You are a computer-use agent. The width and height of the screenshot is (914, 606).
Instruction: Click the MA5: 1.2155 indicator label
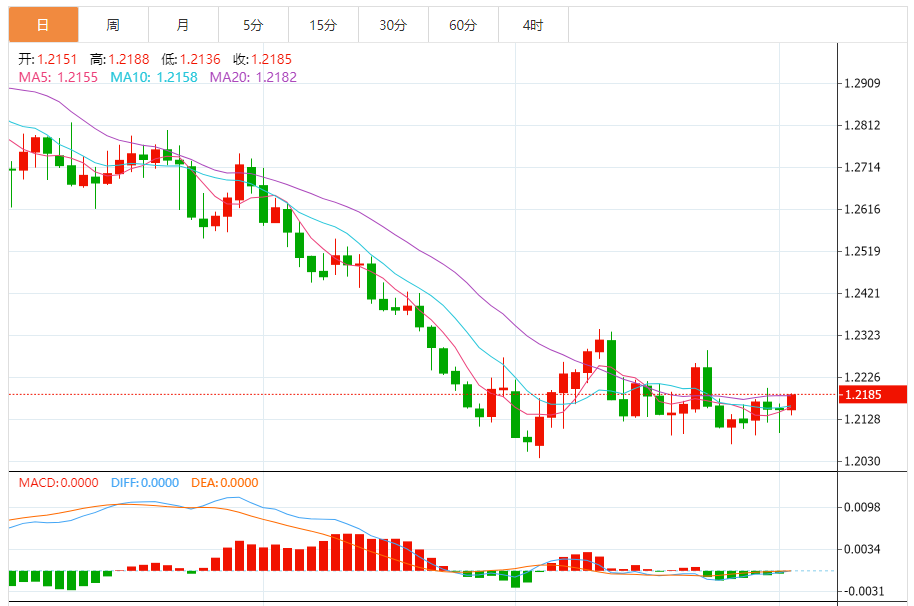click(x=58, y=77)
